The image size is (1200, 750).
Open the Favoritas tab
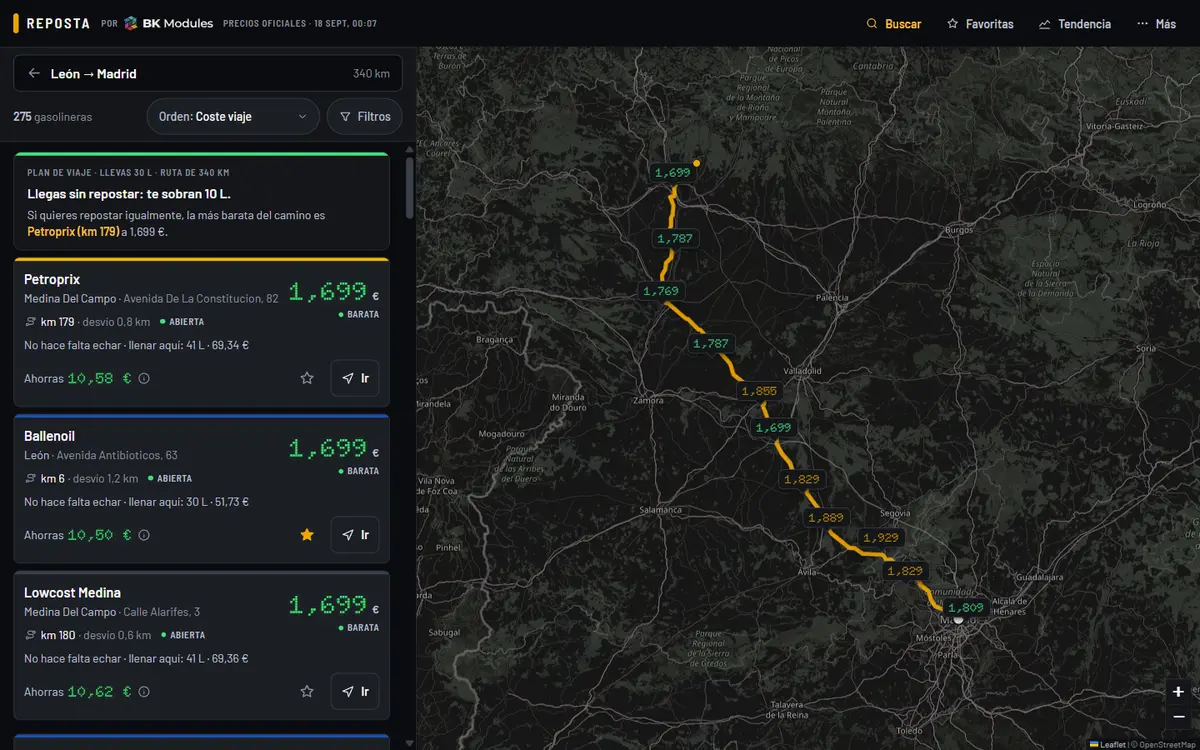[980, 24]
